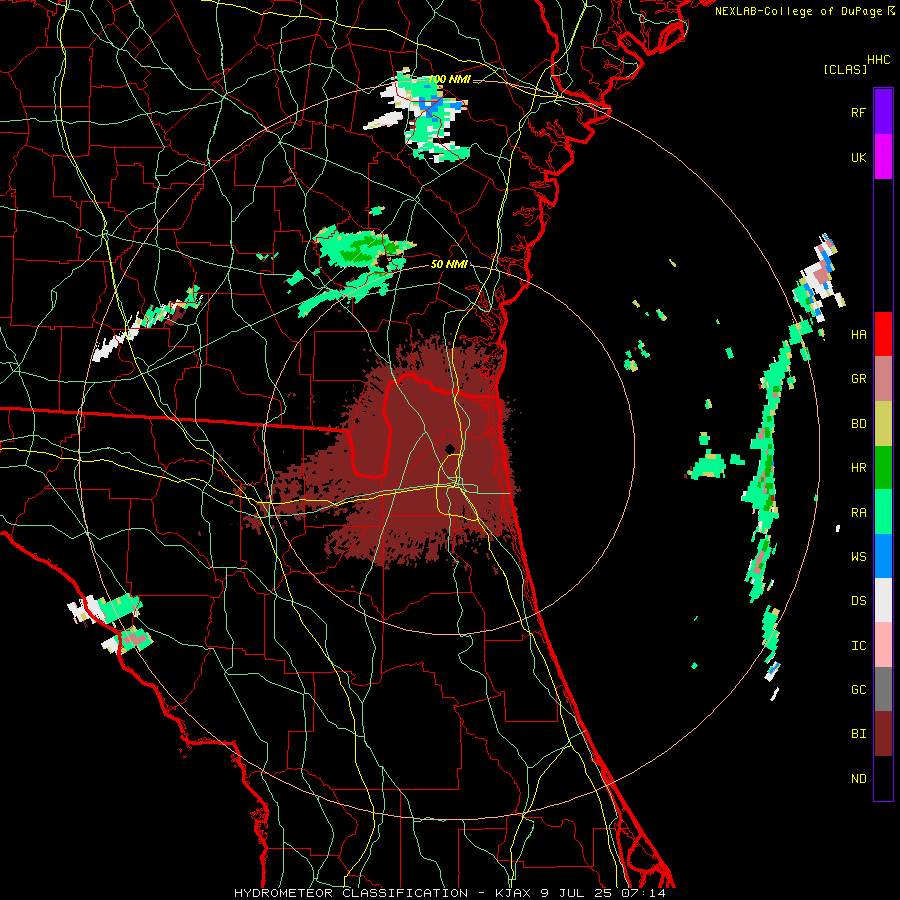Click the RF purple legend swatch
Viewport: 900px width, 900px height.
883,112
